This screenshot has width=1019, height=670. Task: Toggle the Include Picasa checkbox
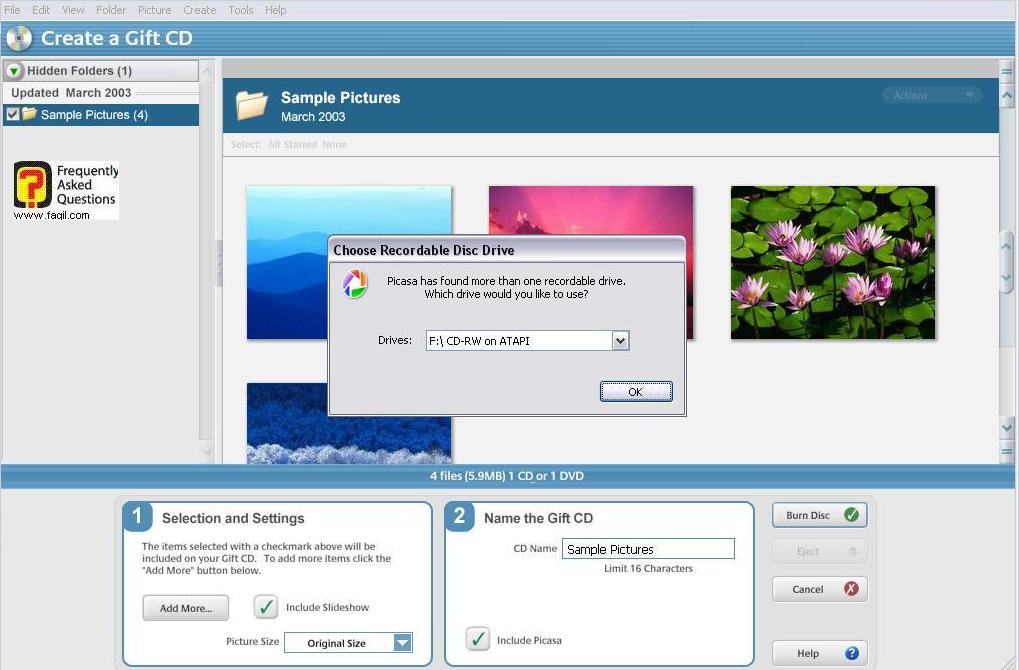pyautogui.click(x=478, y=639)
